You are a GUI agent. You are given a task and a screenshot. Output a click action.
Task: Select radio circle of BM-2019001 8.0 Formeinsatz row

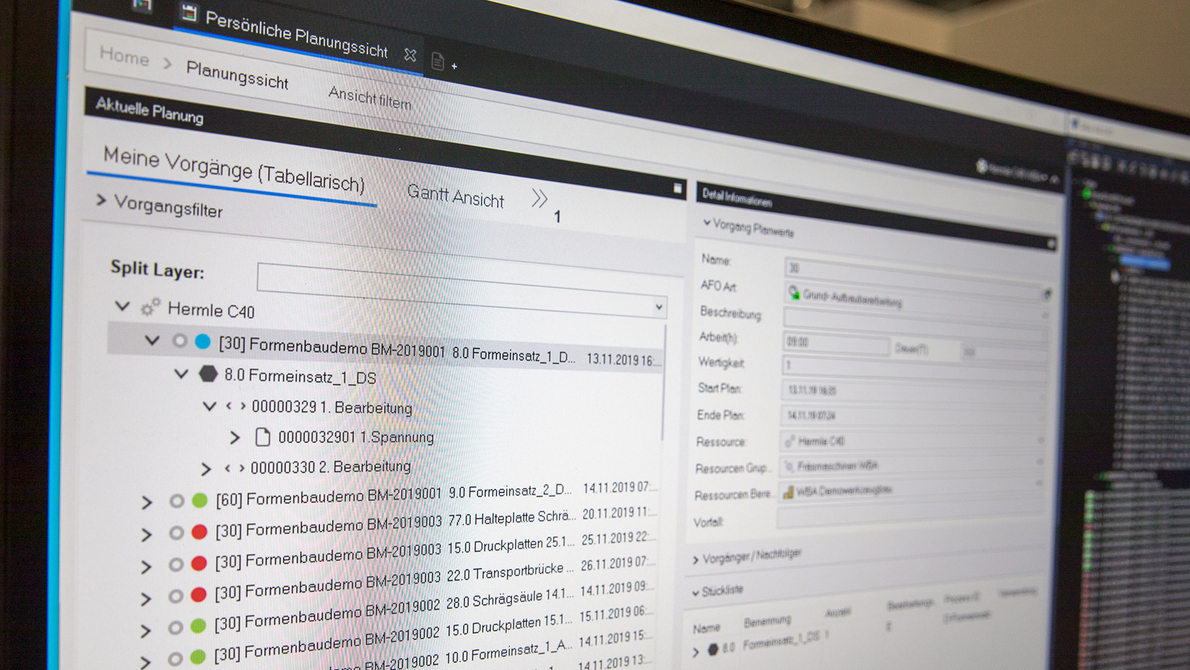pyautogui.click(x=180, y=341)
